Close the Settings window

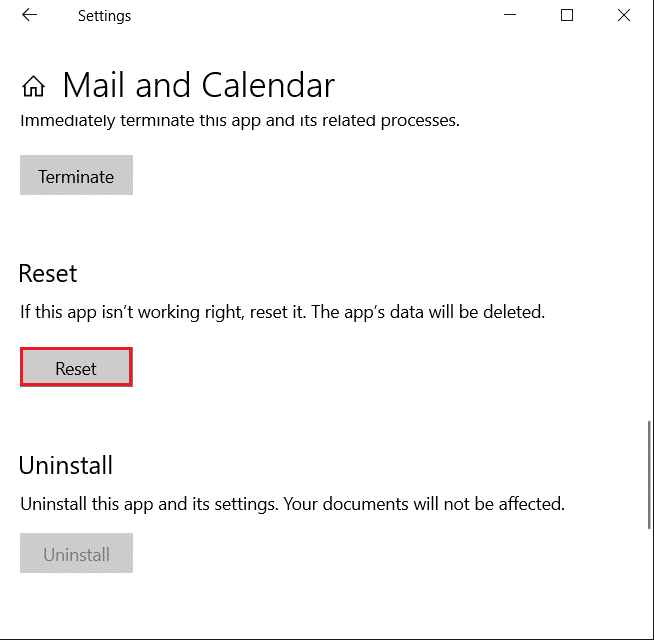(x=624, y=15)
